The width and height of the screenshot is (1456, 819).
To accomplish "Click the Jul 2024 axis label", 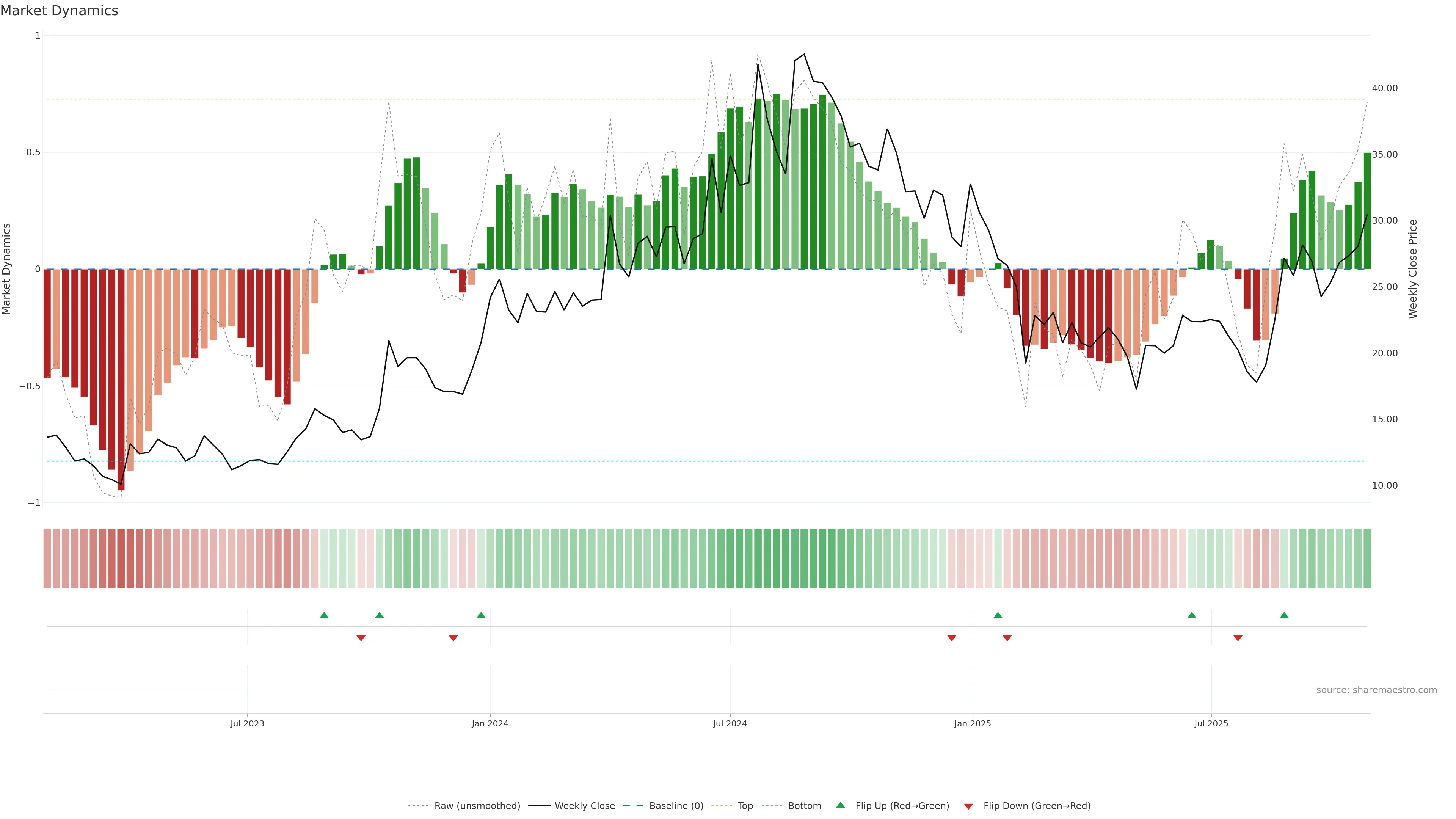I will (730, 723).
